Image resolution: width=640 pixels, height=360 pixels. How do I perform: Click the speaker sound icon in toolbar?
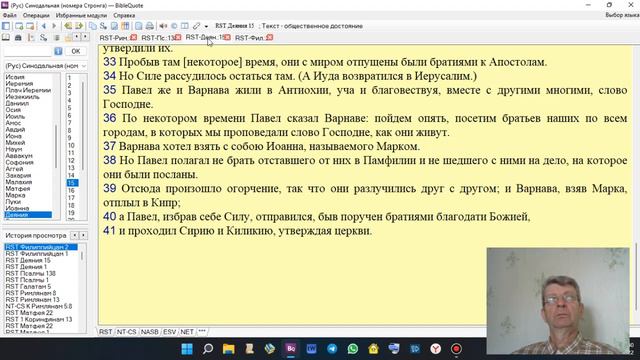[x=163, y=26]
